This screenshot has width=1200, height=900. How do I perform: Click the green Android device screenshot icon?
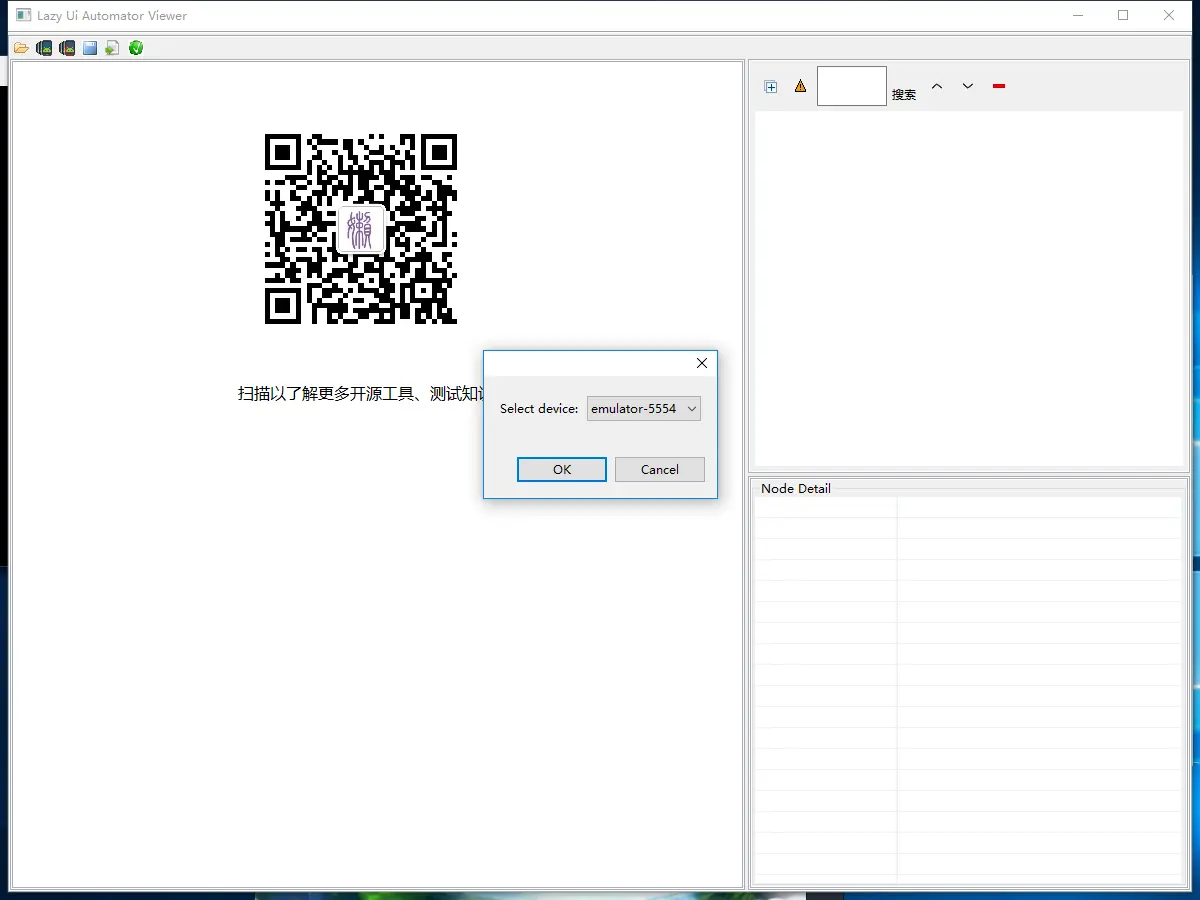[44, 48]
